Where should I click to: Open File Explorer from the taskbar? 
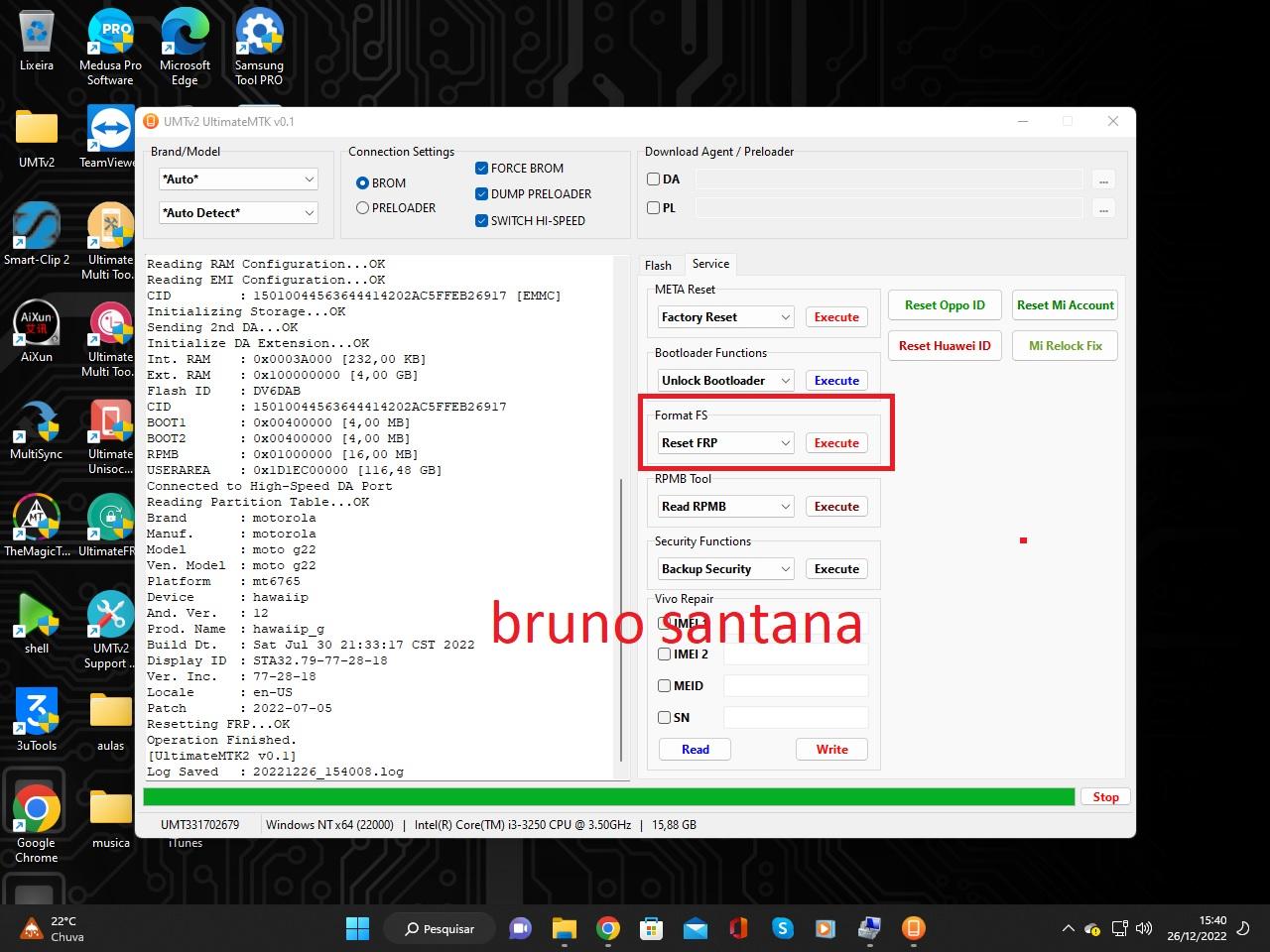tap(564, 928)
